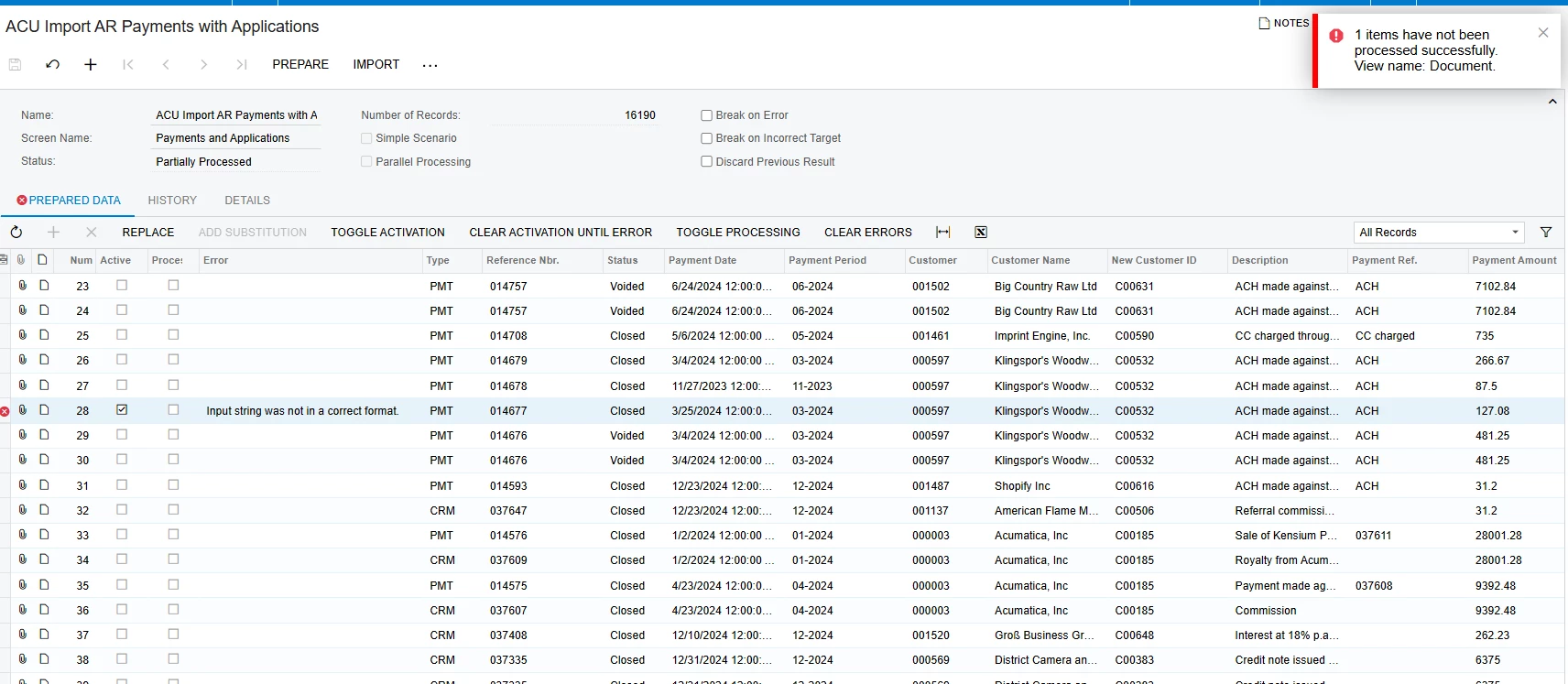The image size is (1568, 684).
Task: Open the more actions ellipsis menu
Action: tap(430, 65)
